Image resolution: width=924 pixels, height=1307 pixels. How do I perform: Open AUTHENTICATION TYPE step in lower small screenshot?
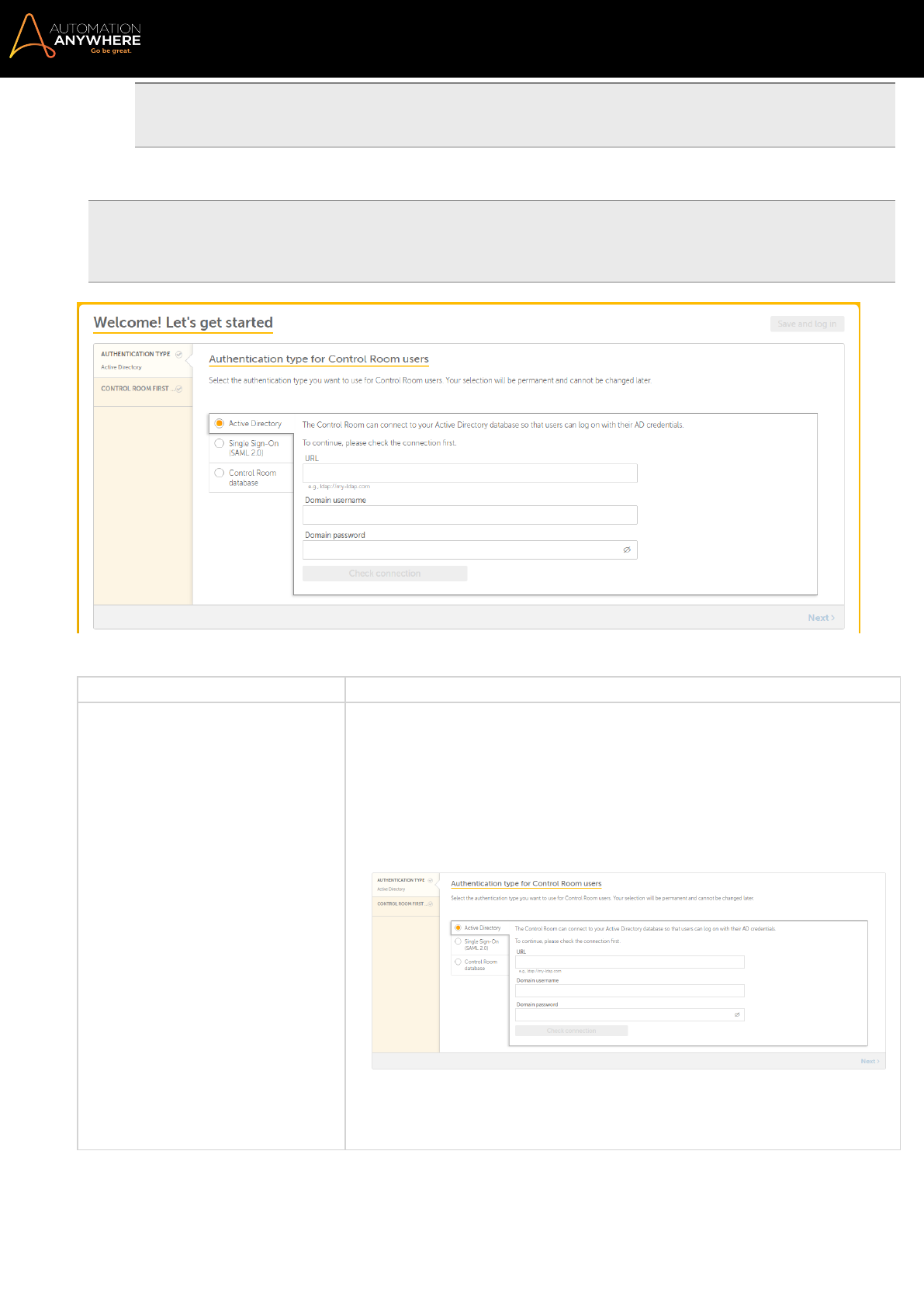(x=406, y=885)
